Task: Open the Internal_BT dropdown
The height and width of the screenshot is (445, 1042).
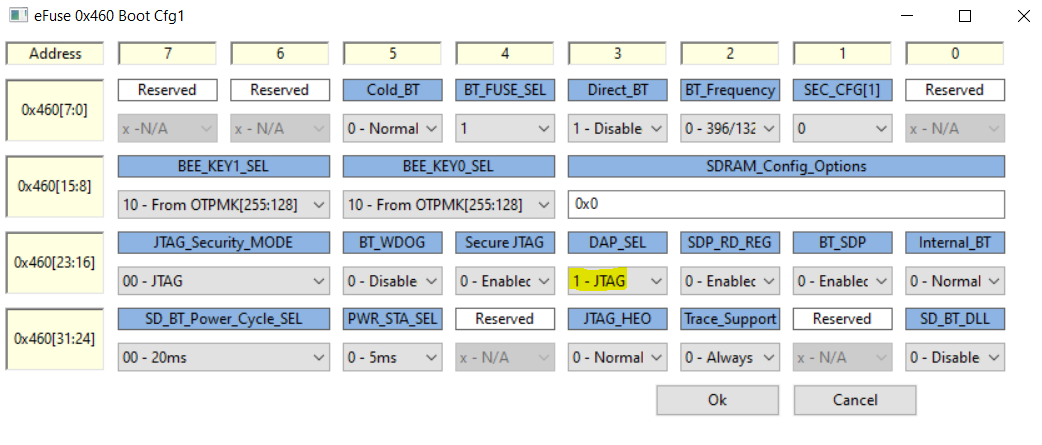Action: tap(954, 281)
